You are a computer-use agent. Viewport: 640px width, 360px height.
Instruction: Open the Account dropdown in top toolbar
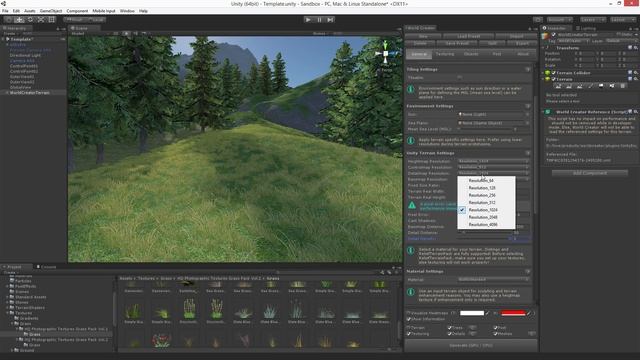[559, 20]
